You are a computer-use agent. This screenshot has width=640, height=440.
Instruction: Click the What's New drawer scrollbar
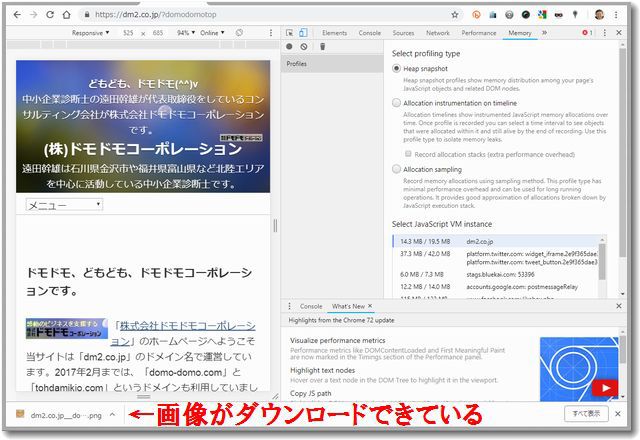[x=622, y=349]
